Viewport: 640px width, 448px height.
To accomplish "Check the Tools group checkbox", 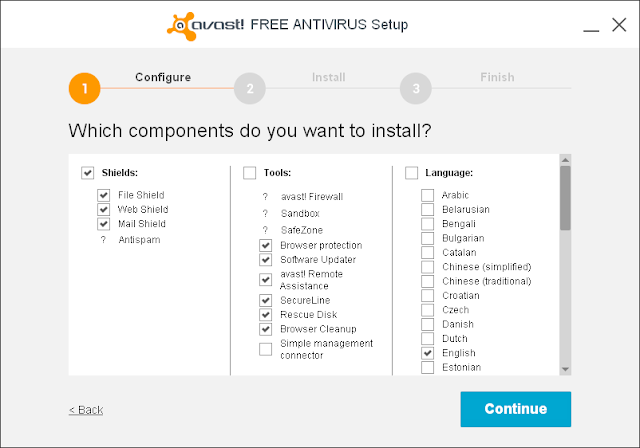I will [x=249, y=173].
